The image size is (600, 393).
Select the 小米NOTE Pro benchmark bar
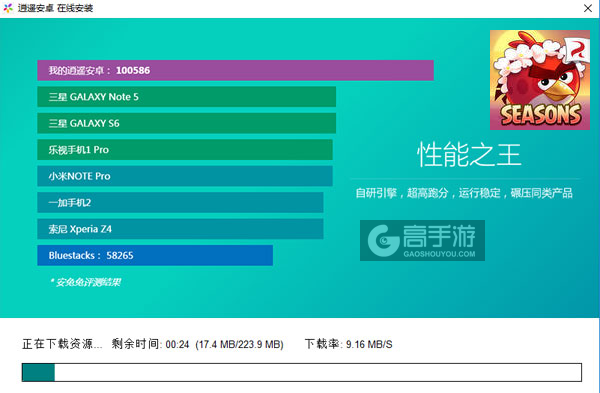point(185,176)
